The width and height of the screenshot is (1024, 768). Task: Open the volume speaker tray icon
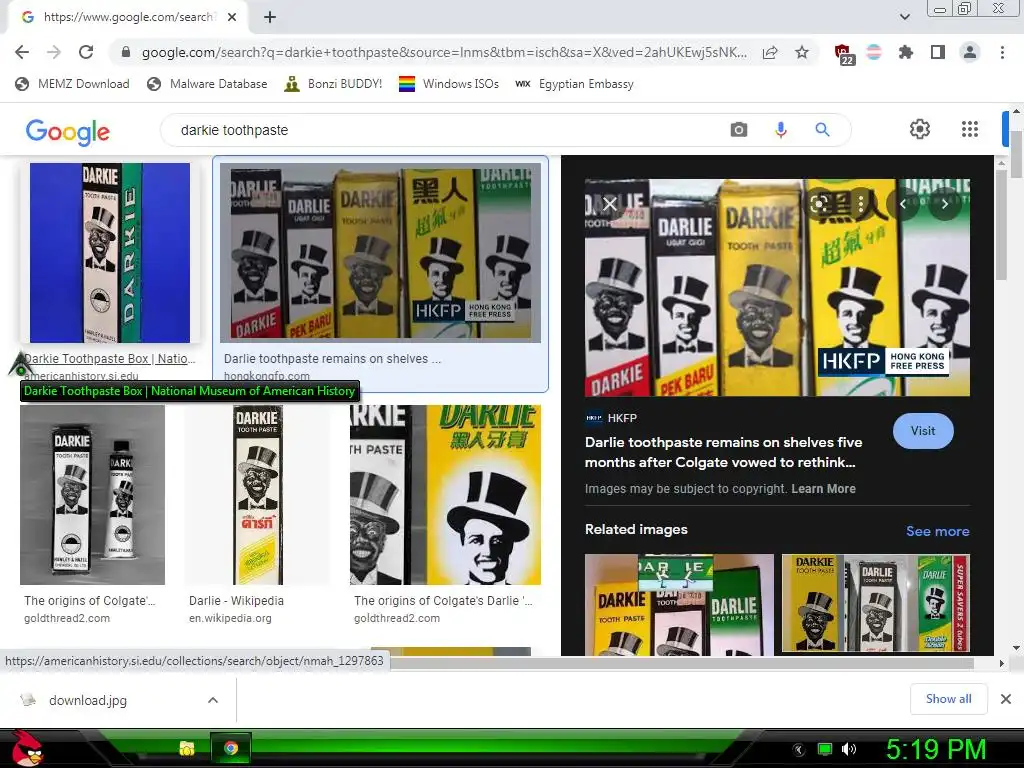[x=848, y=749]
